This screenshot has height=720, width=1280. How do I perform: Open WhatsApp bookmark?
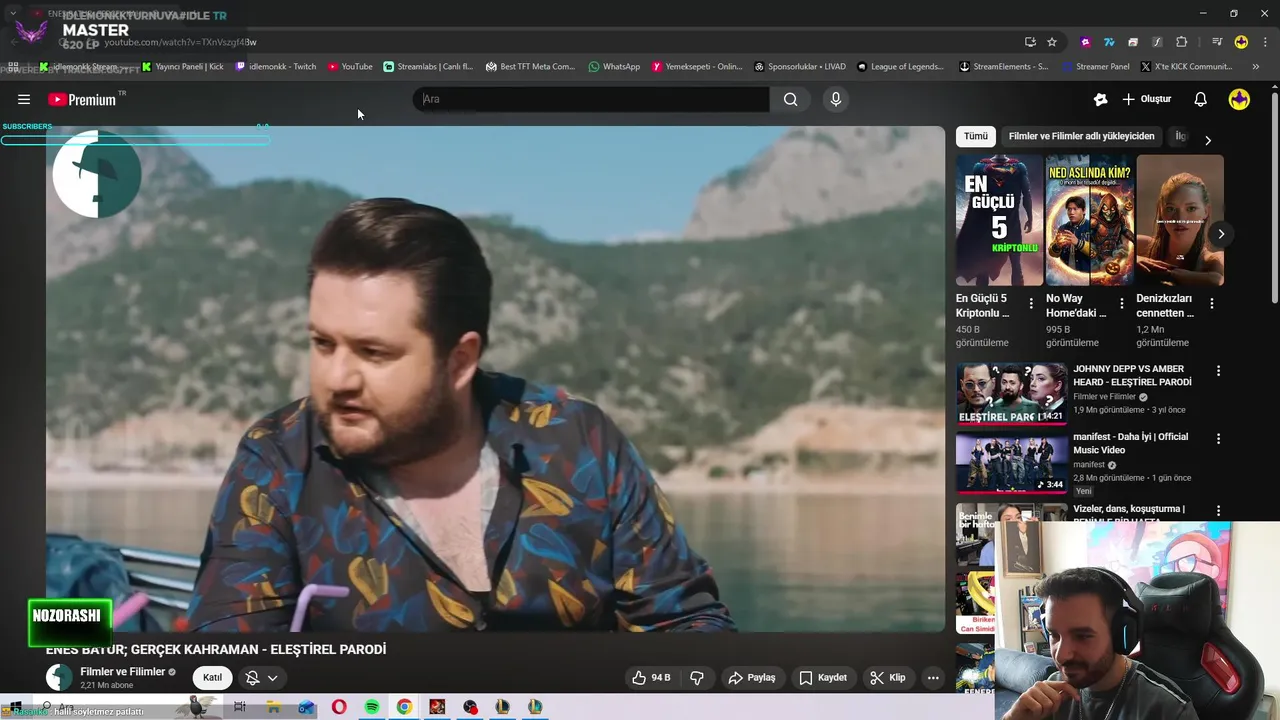tap(614, 67)
